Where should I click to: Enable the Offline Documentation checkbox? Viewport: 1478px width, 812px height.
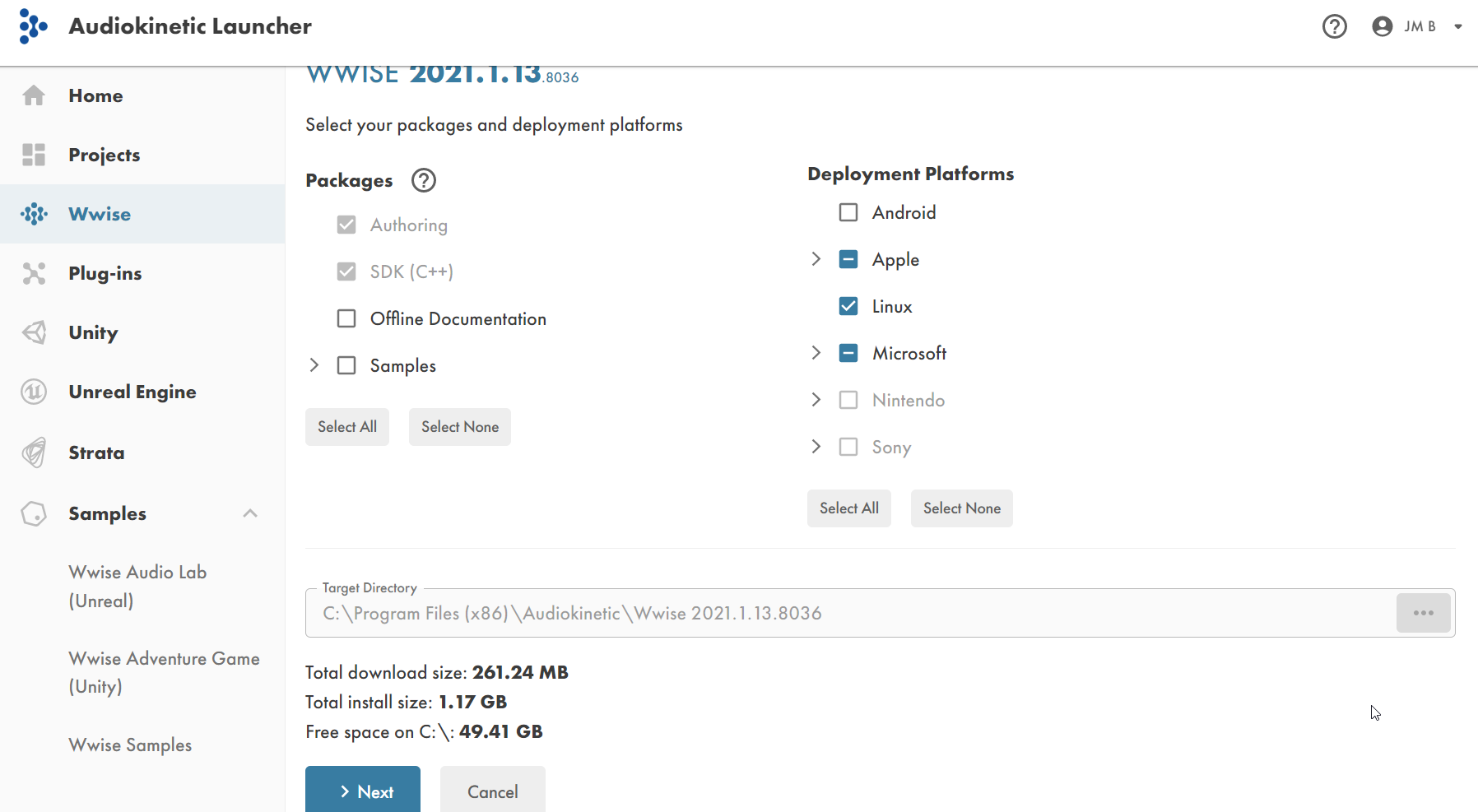[x=346, y=318]
